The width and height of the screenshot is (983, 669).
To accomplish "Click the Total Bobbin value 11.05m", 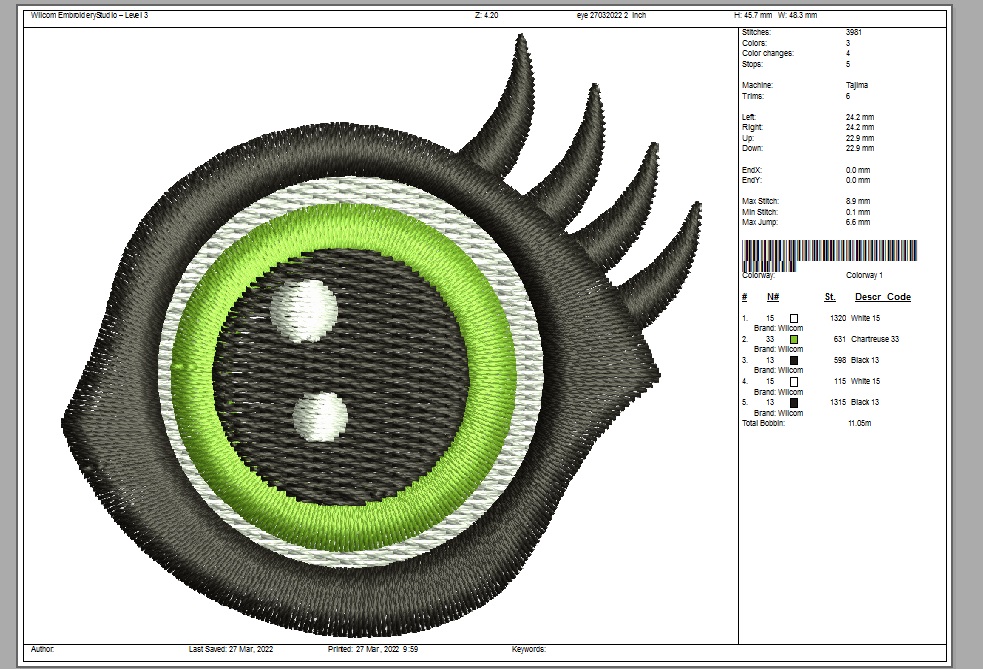I will [x=859, y=424].
